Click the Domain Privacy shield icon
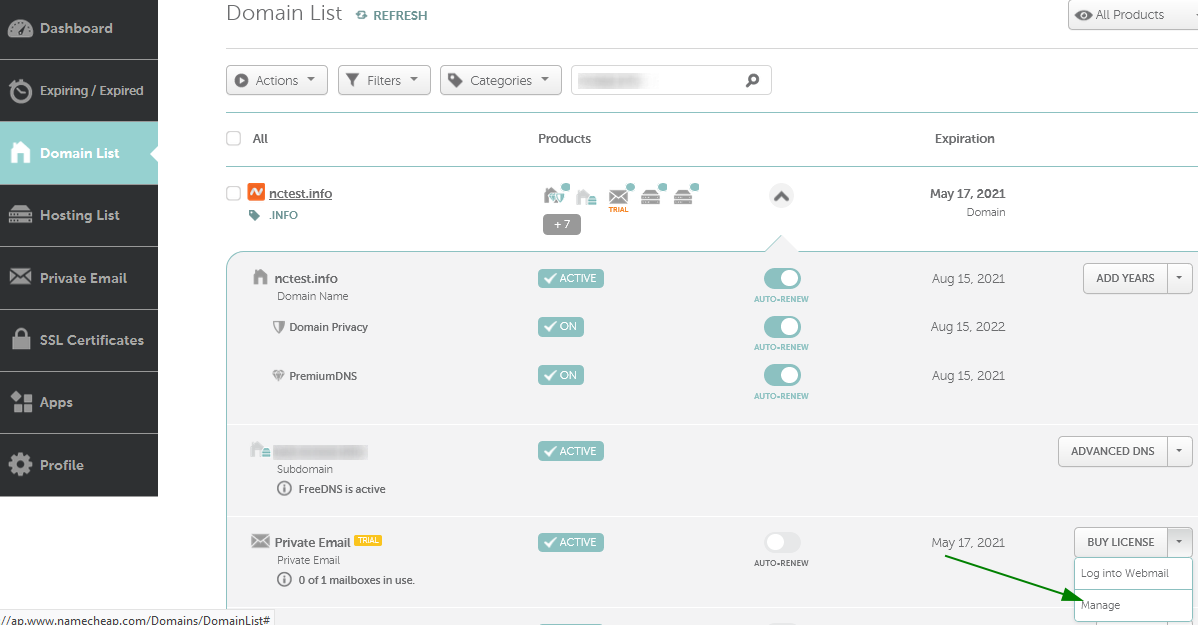Image resolution: width=1198 pixels, height=625 pixels. 279,327
